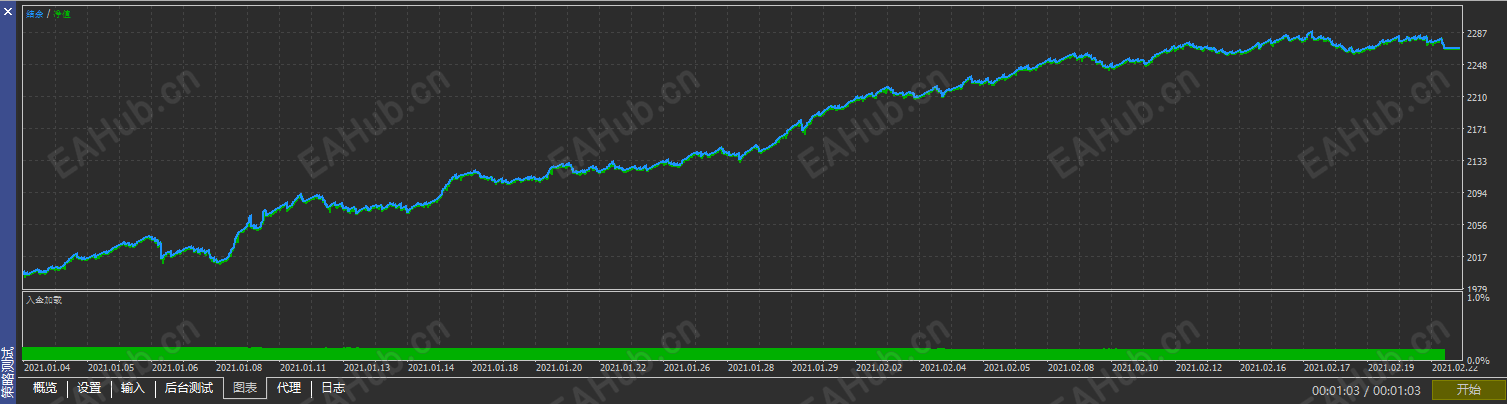Viewport: 1507px width, 404px height.
Task: Click the 2171 axis value
Action: point(1477,130)
